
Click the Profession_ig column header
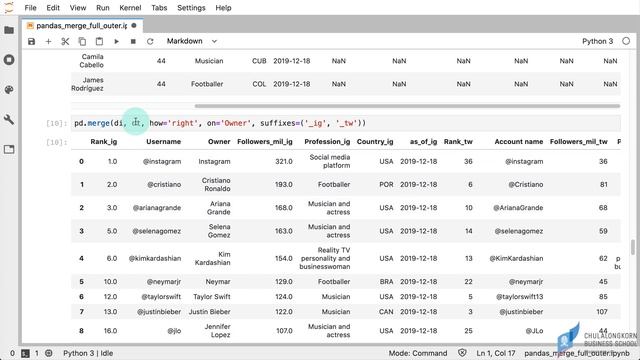point(327,142)
